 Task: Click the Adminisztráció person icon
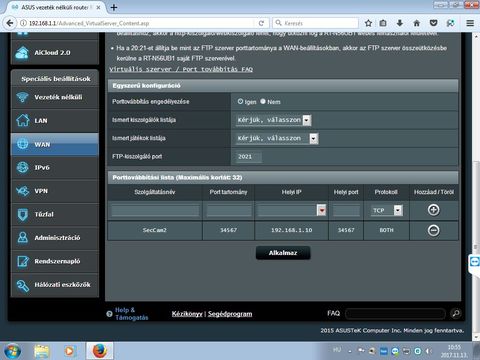tap(22, 238)
